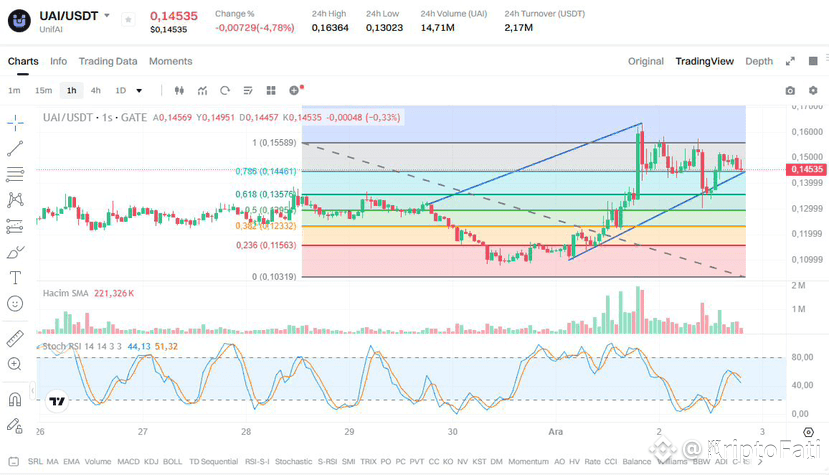Image resolution: width=829 pixels, height=475 pixels.
Task: Add the TRIX indicator
Action: click(369, 462)
